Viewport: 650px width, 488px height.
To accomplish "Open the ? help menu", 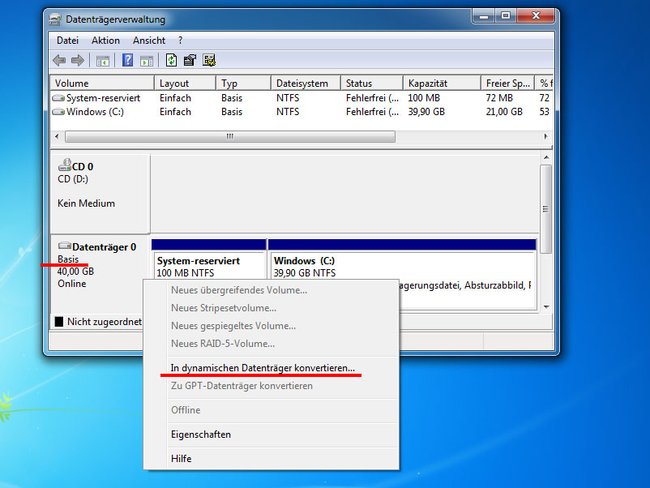I will (180, 41).
